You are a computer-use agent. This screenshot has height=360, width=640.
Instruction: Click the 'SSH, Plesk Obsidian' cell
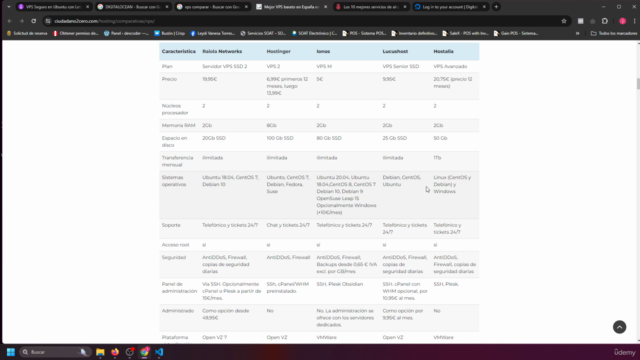[x=340, y=284]
